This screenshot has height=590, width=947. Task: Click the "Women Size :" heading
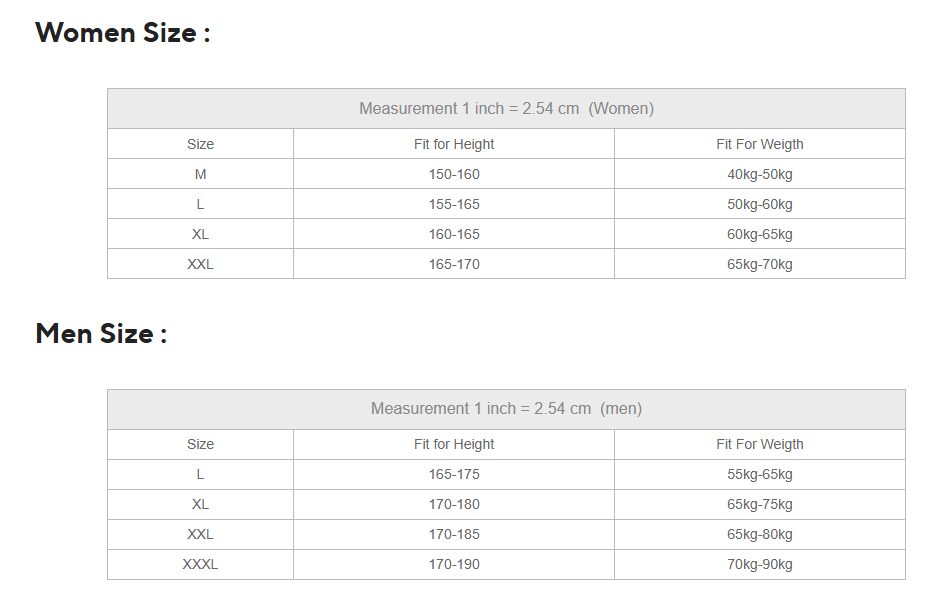point(123,33)
